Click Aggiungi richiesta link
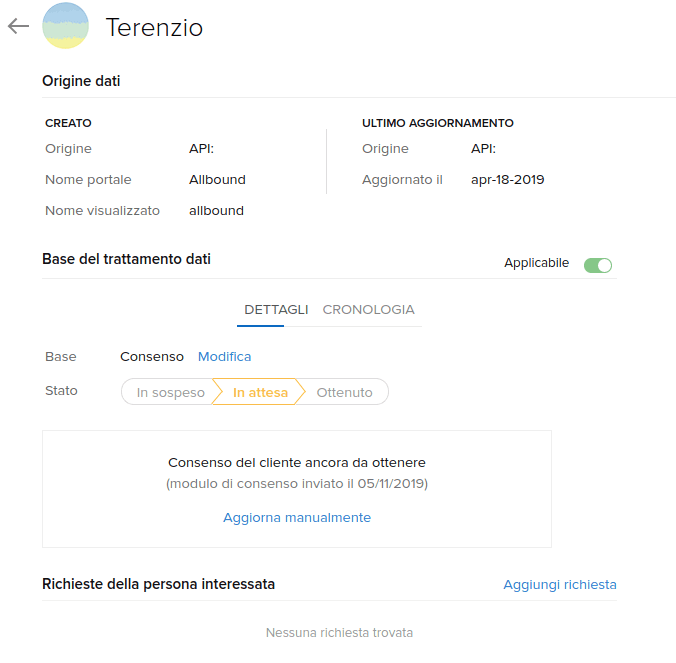Screen dimensions: 676x663 coord(559,585)
